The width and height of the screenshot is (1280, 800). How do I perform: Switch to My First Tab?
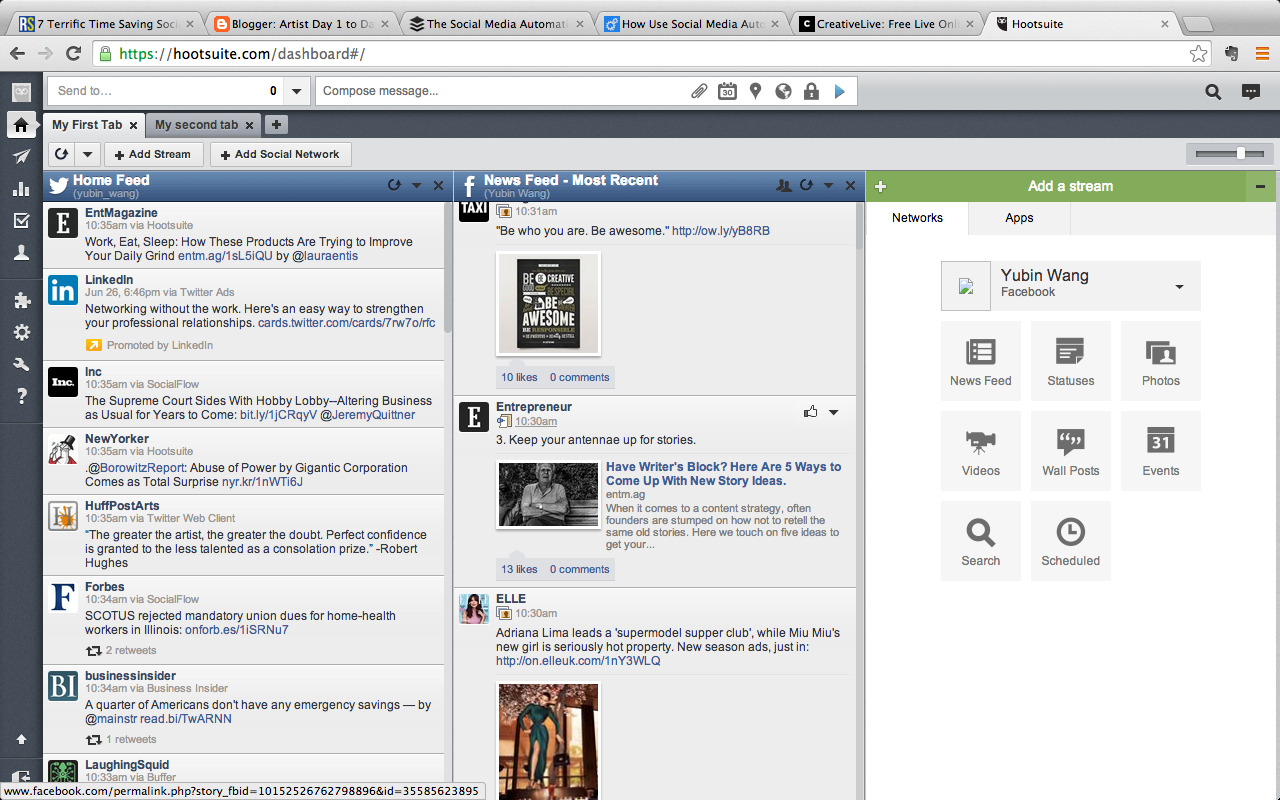87,125
